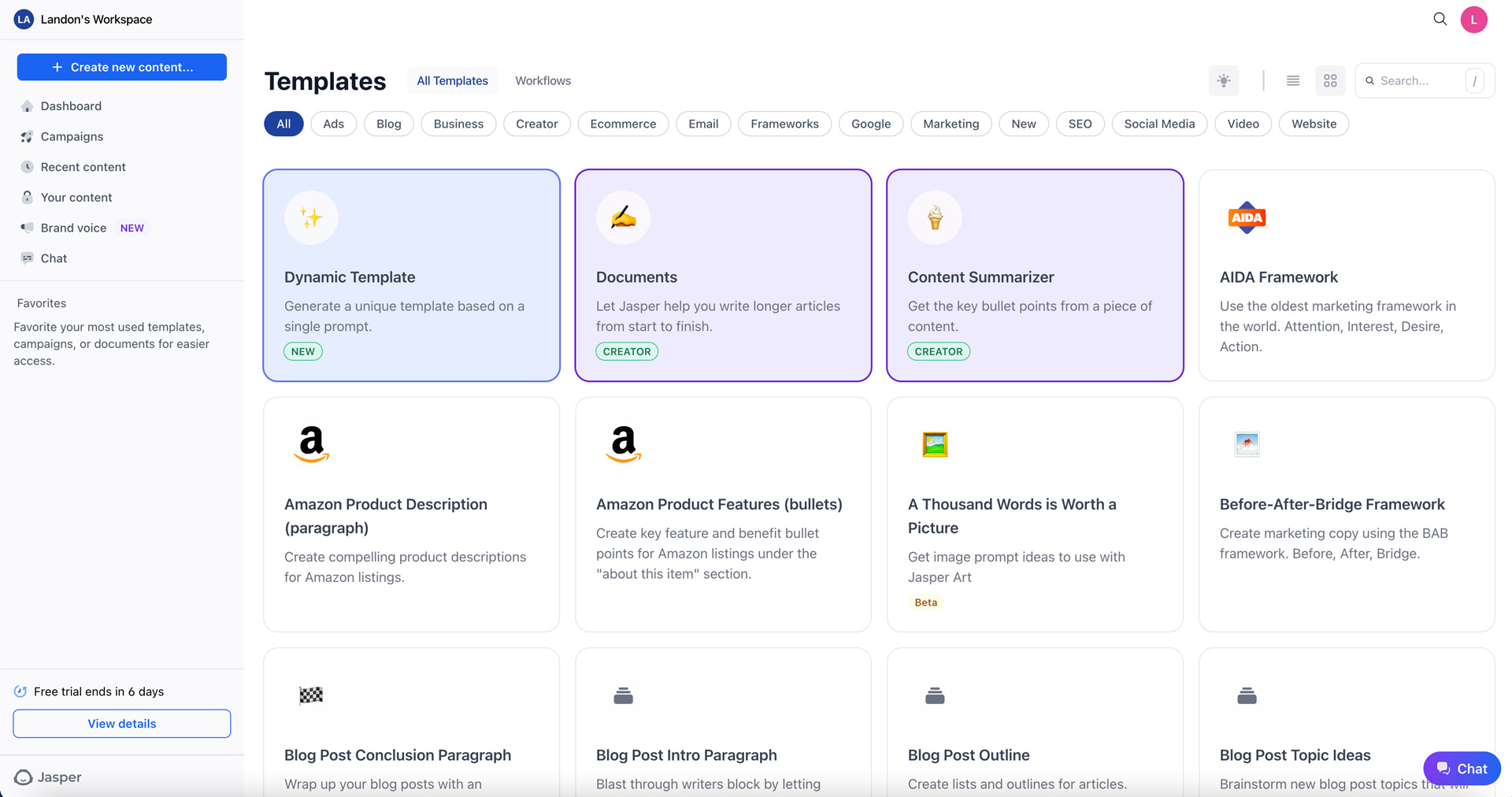This screenshot has height=797, width=1512.
Task: Click View details for free trial
Action: pos(122,724)
